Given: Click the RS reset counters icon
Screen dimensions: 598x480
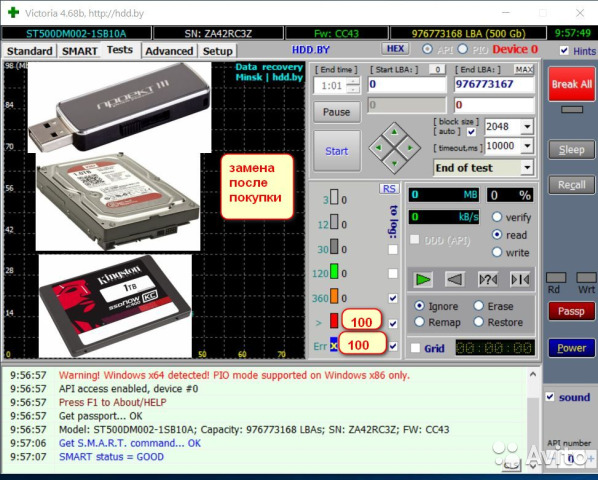Looking at the screenshot, I should click(389, 189).
